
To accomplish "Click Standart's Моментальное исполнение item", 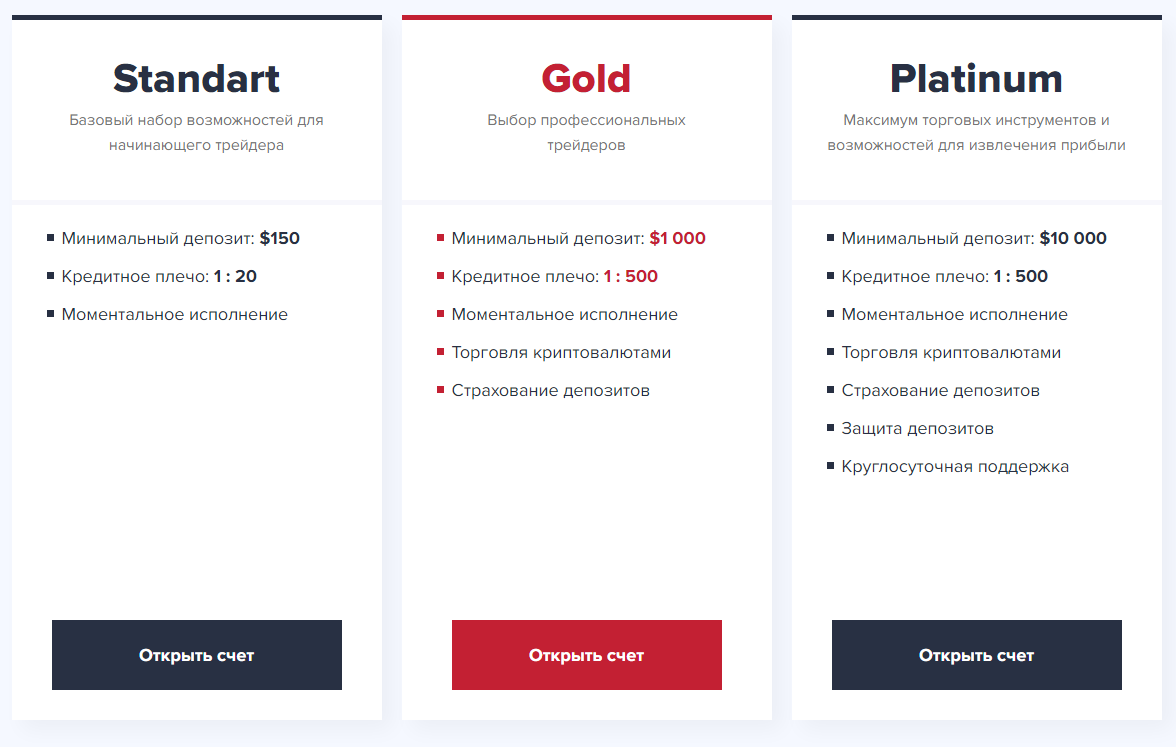I will 175,314.
